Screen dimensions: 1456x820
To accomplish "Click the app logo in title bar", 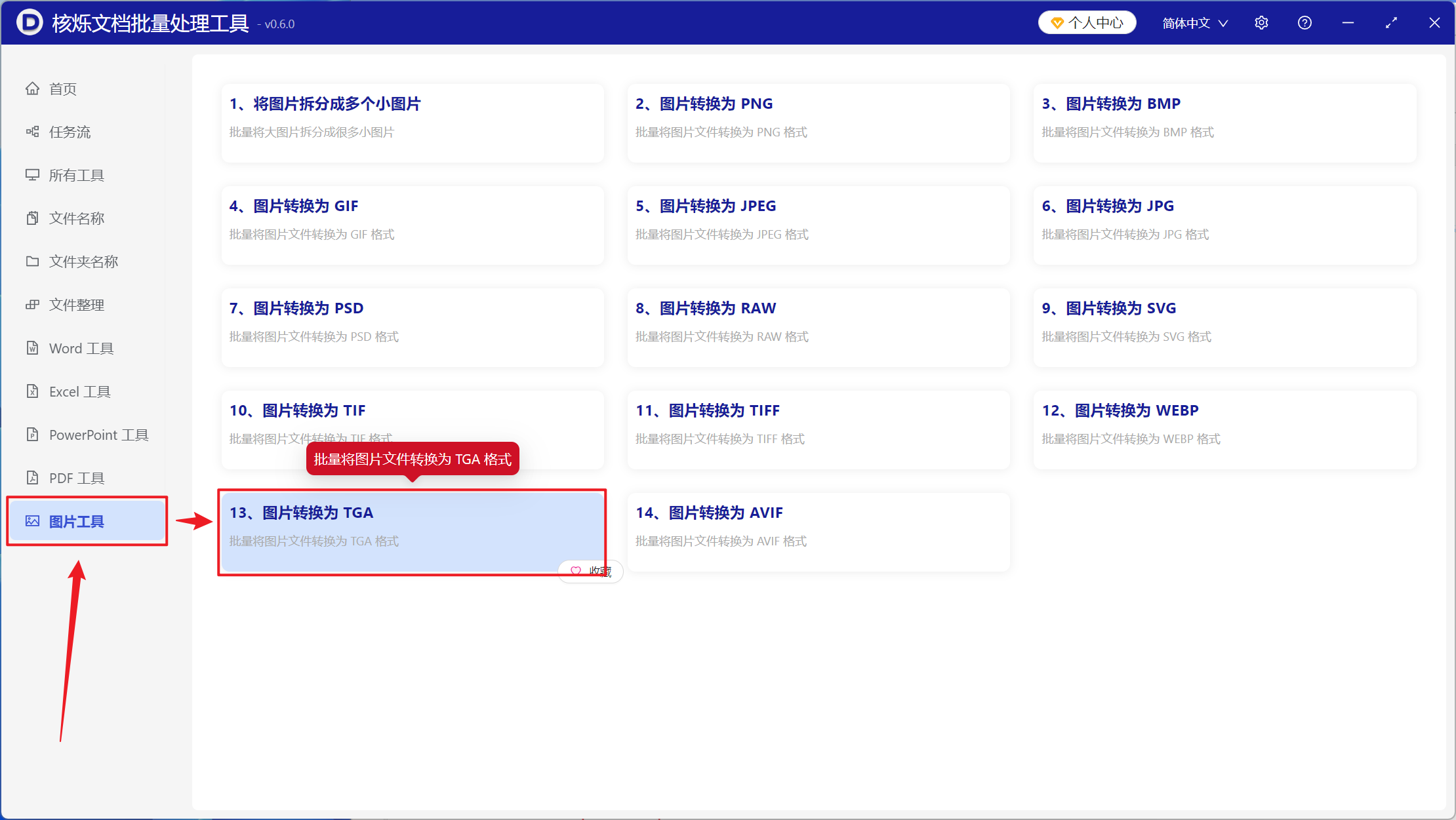I will [30, 22].
